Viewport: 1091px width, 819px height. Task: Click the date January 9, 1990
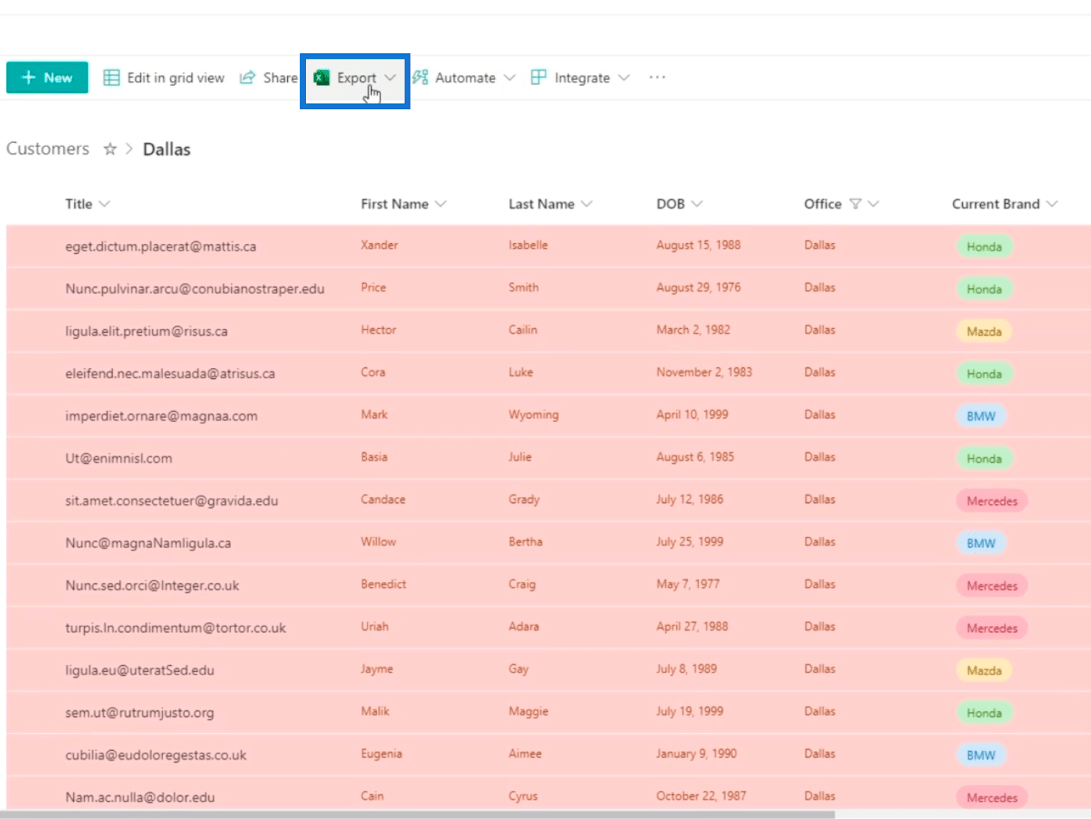coord(696,754)
